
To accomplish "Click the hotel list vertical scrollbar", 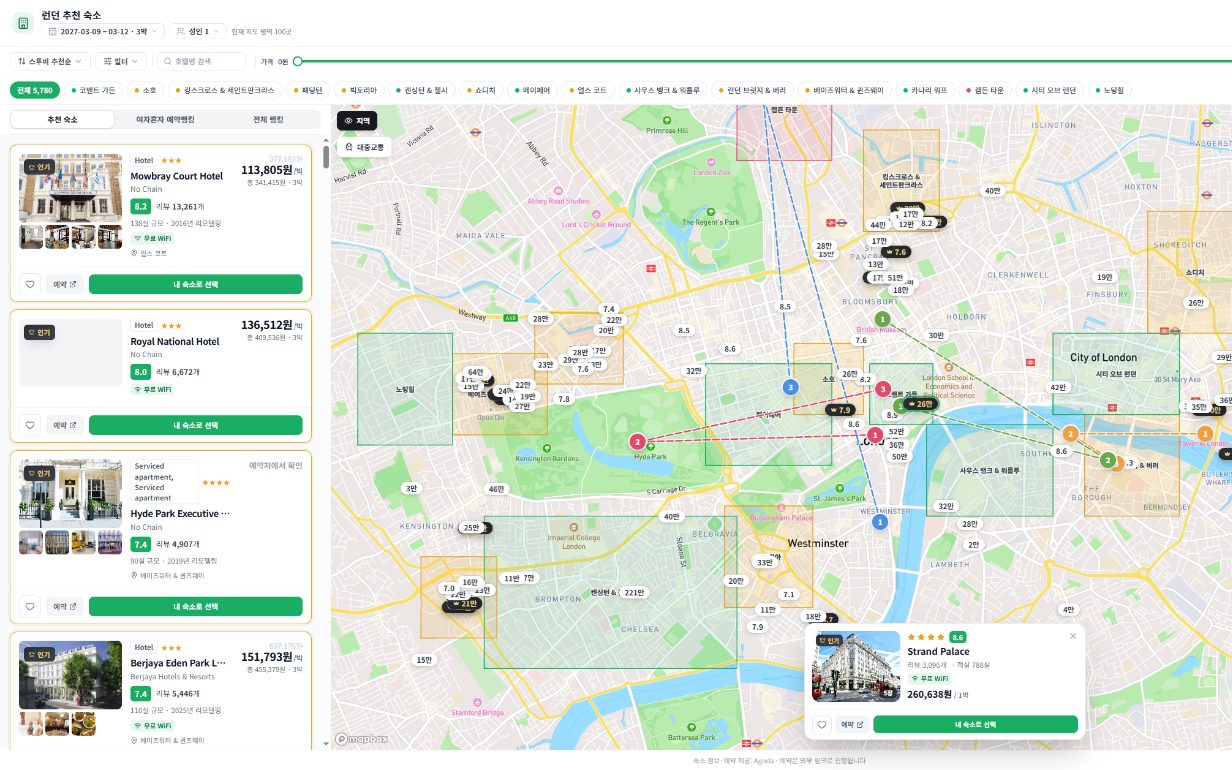I will [x=326, y=158].
